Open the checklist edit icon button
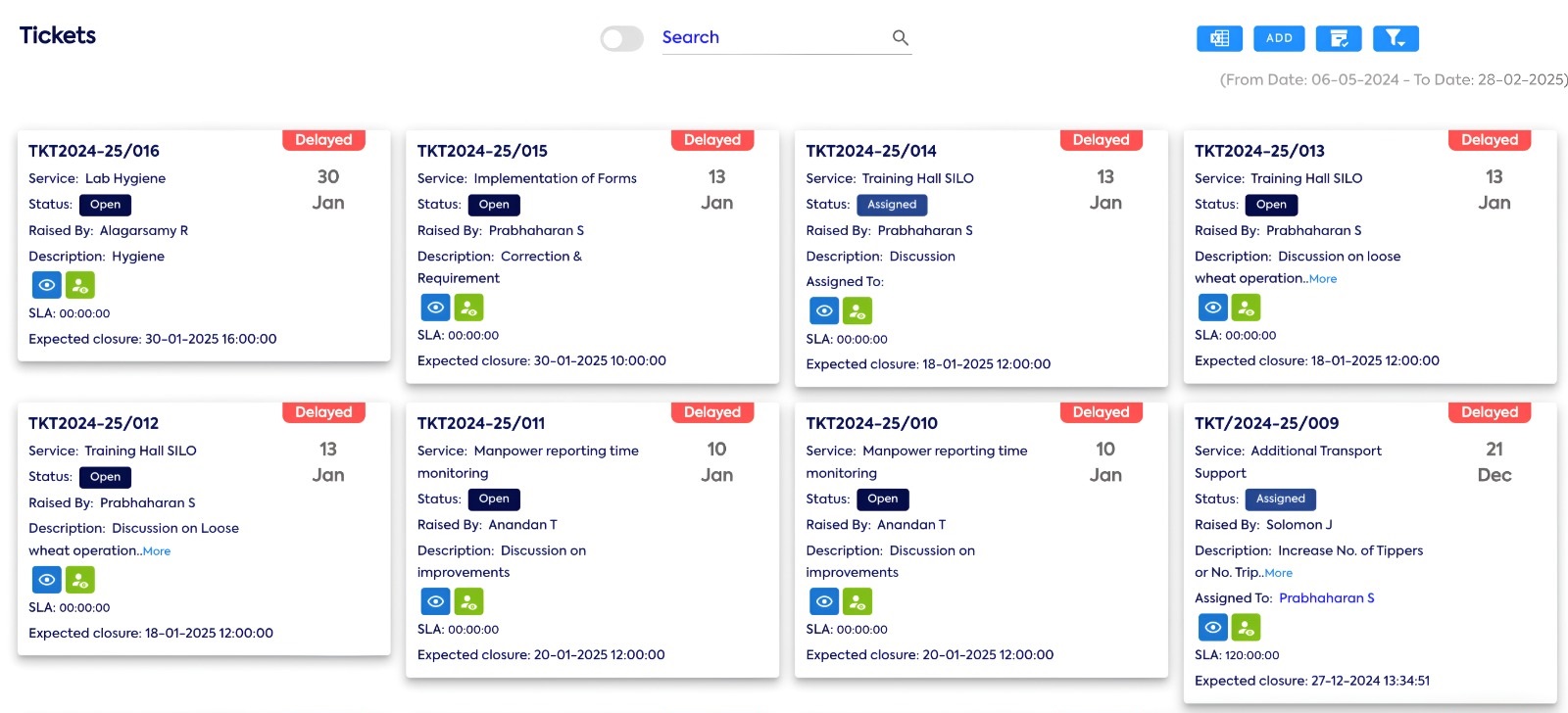Screen dimensions: 1568x713 point(1339,38)
